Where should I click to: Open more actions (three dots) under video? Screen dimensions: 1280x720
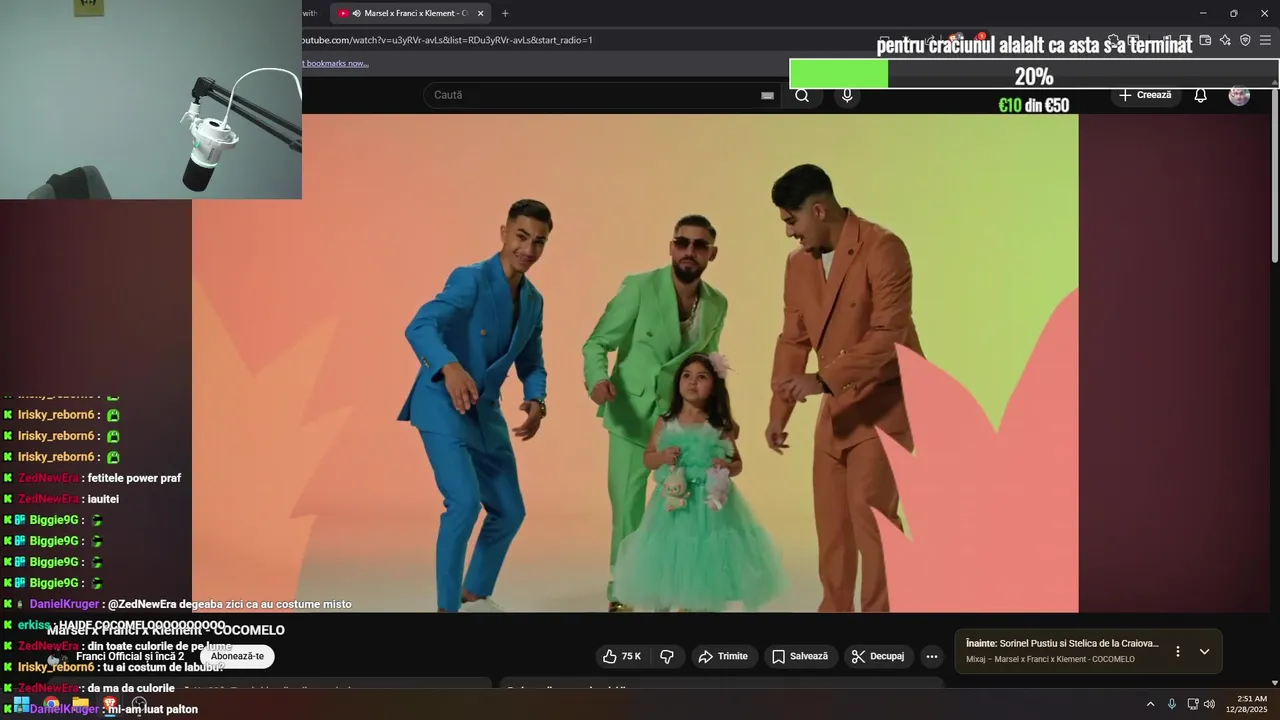tap(931, 656)
